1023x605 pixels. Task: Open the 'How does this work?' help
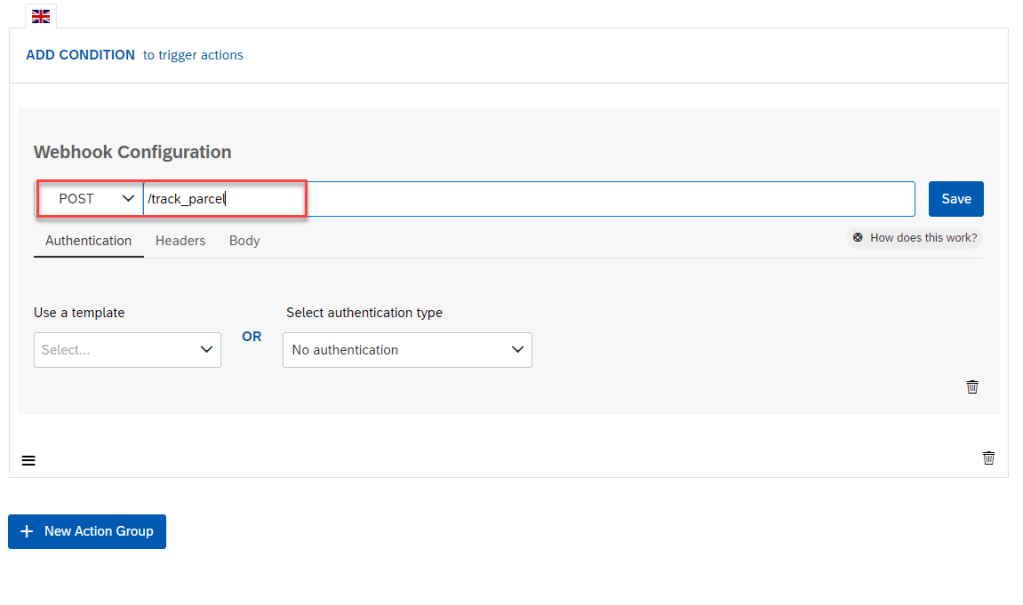pos(923,238)
